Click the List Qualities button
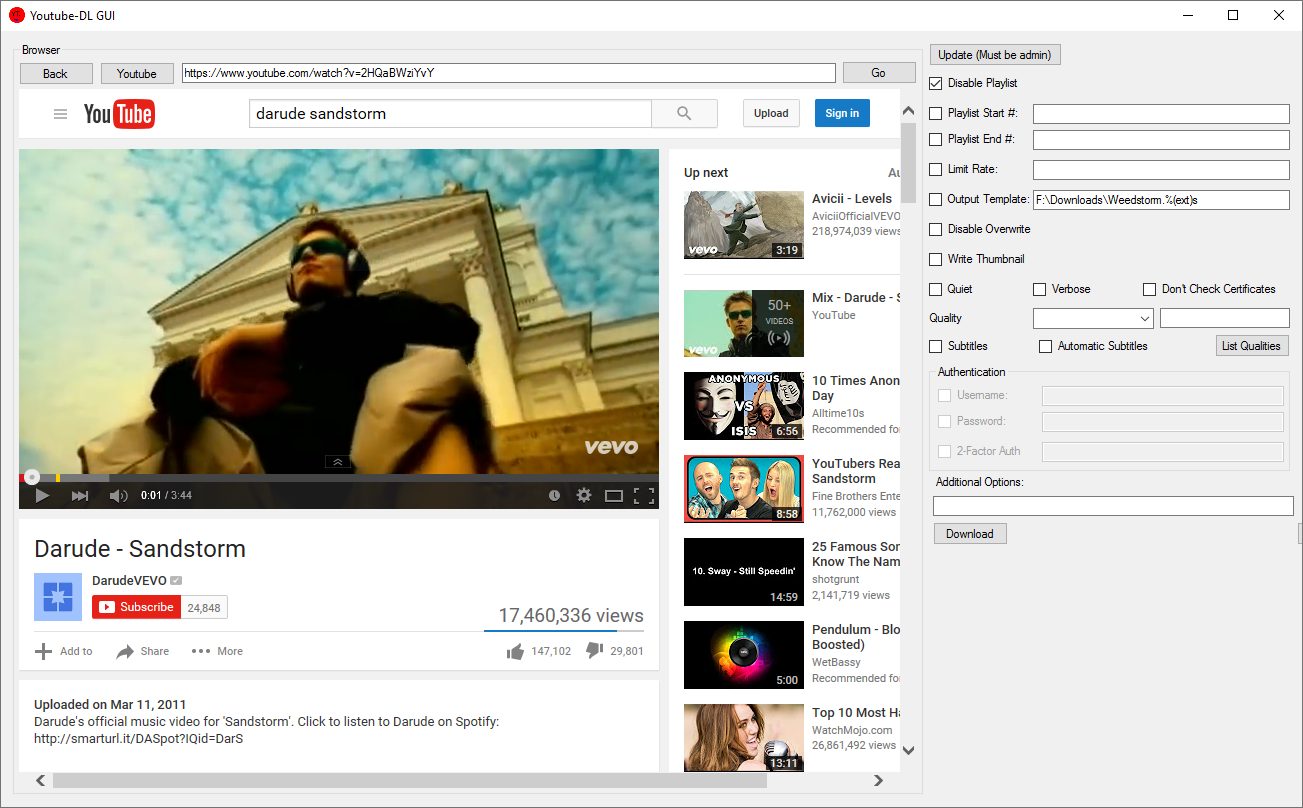 coord(1252,346)
